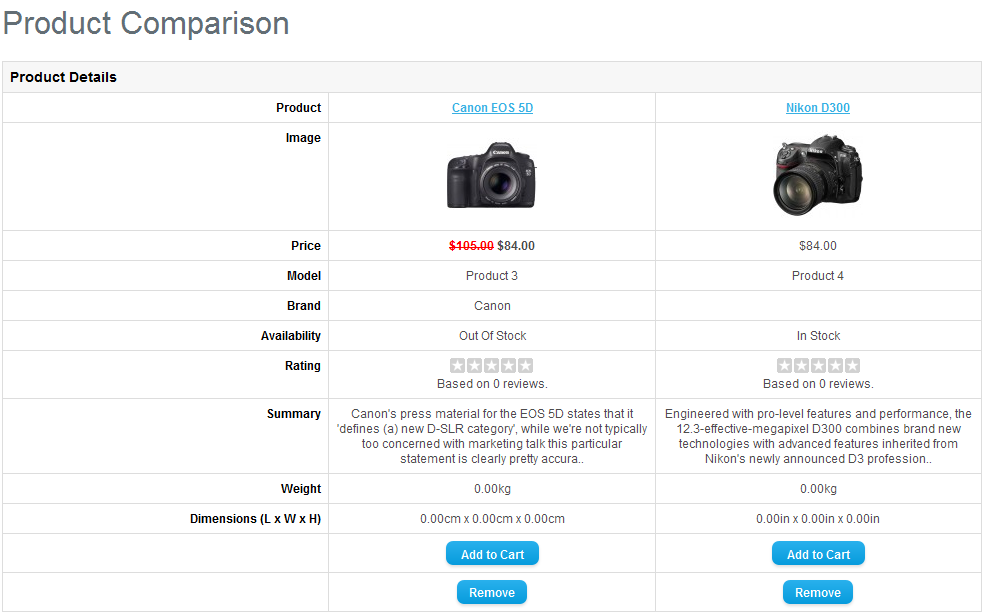Add the Nikon D300 to cart

[818, 554]
